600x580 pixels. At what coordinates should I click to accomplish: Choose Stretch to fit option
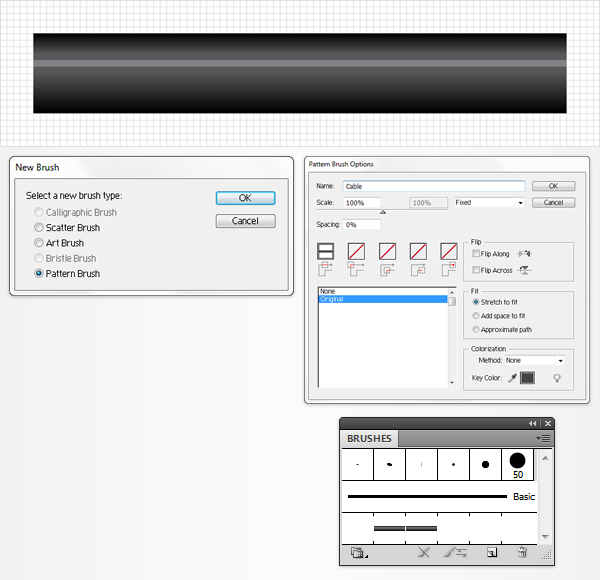click(x=476, y=302)
